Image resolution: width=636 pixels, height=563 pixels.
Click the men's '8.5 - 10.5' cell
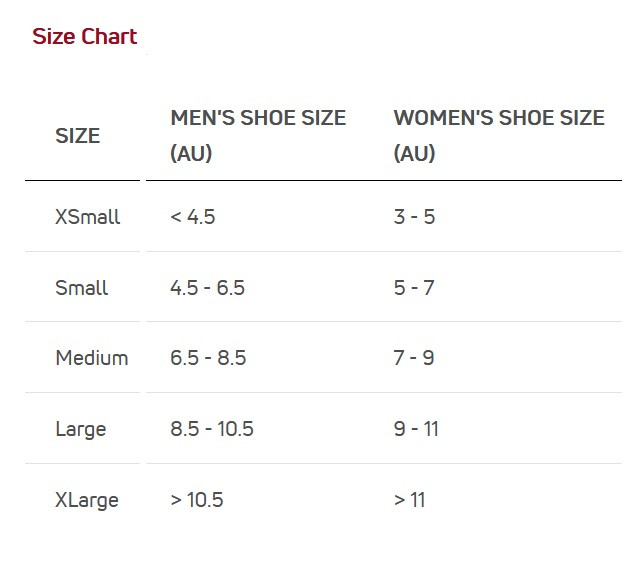[212, 429]
